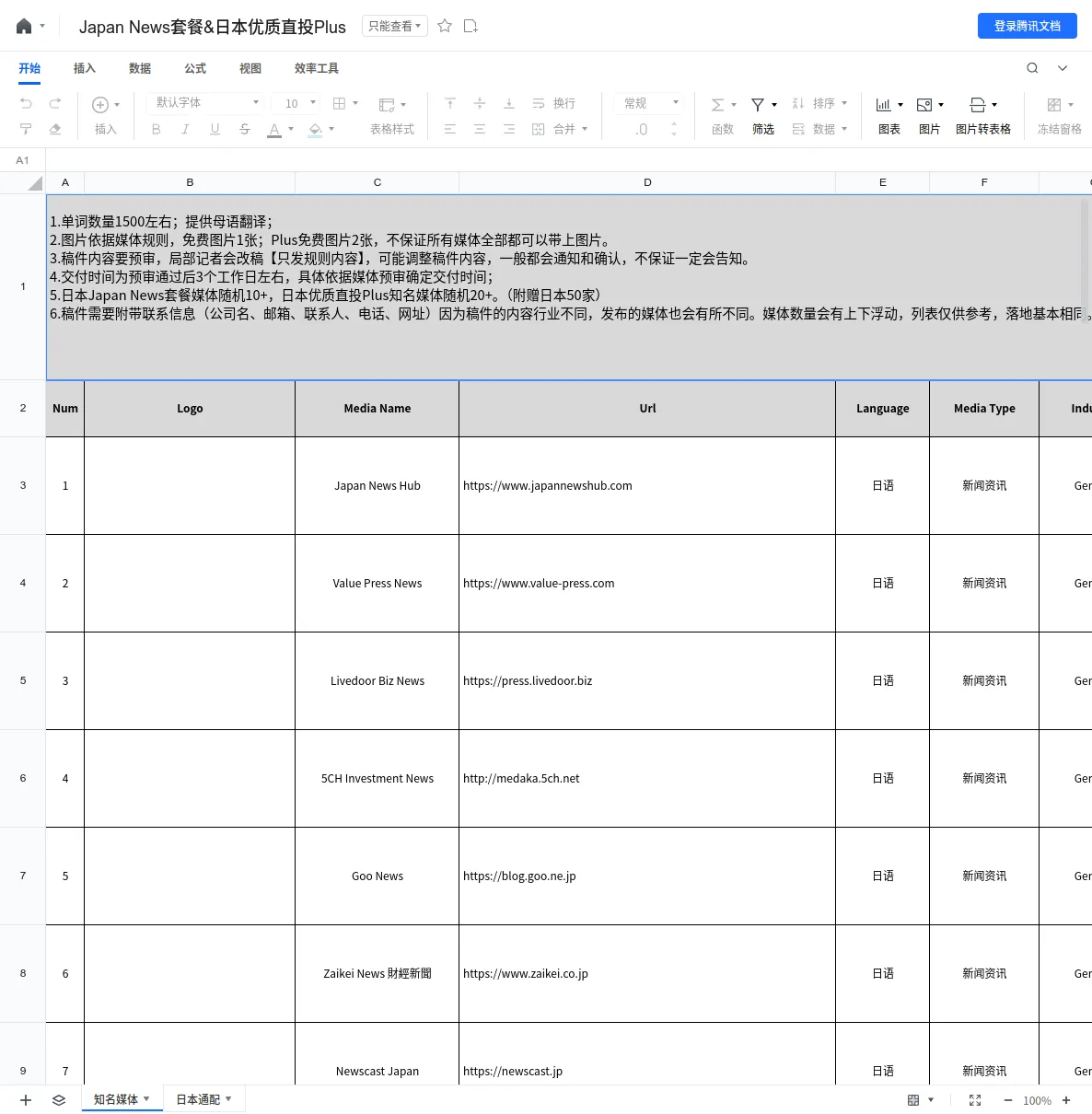
Task: Toggle italic formatting
Action: click(x=185, y=129)
